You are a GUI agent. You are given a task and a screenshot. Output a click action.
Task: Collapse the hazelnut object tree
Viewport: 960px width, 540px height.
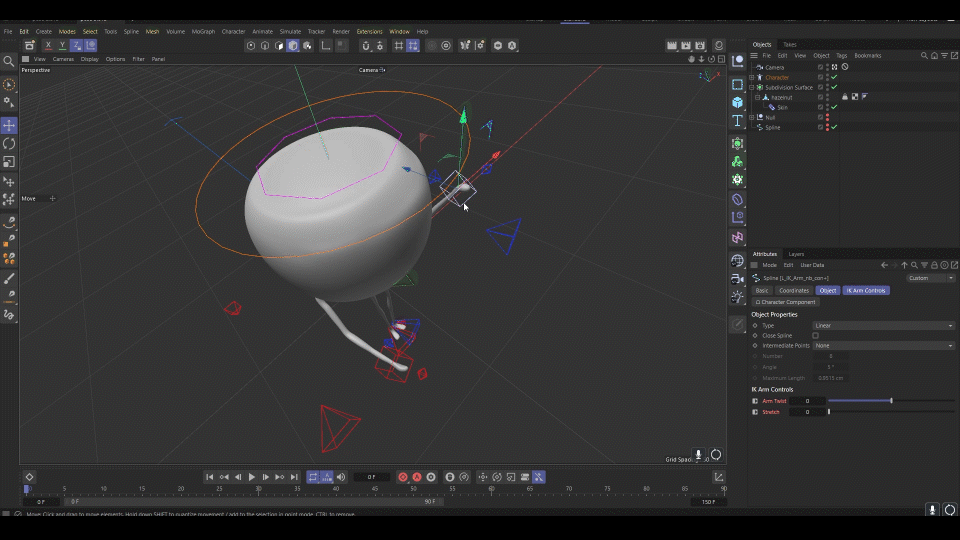758,97
